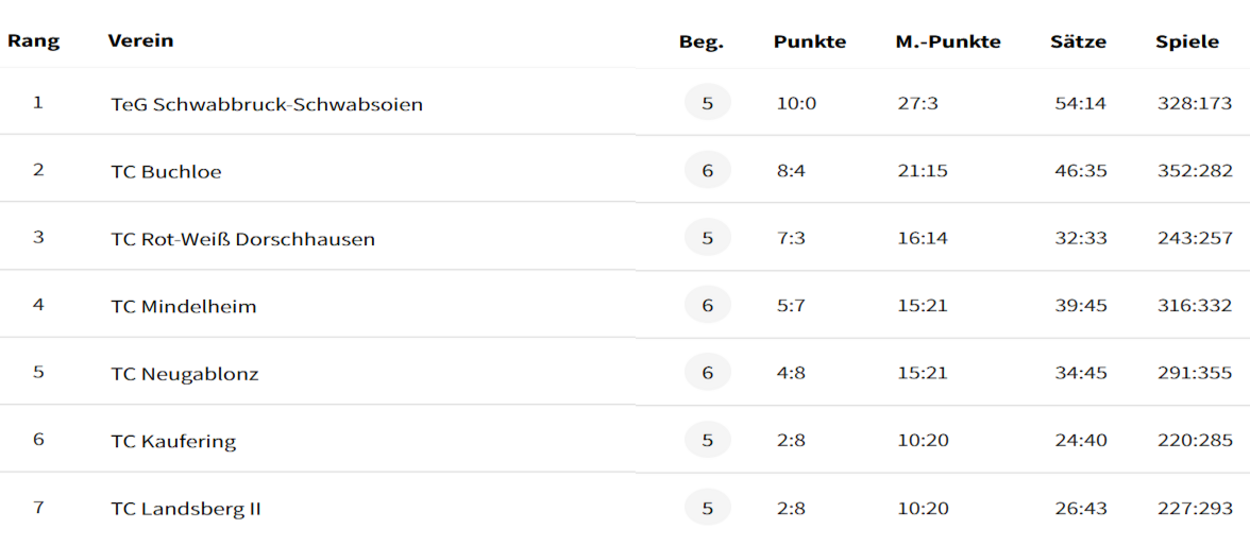Select the 328:173 Spiele value
Viewport: 1250px width, 546px height.
1194,104
